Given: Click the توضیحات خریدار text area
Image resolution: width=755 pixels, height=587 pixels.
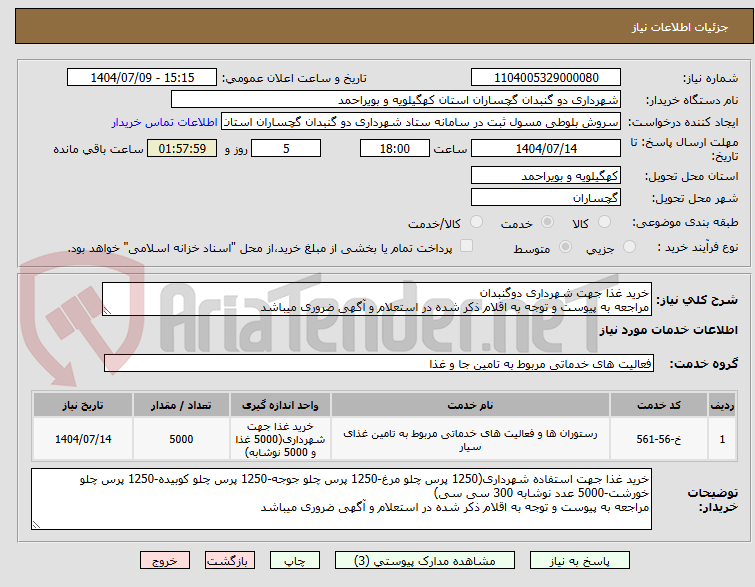Looking at the screenshot, I should pyautogui.click(x=341, y=499).
